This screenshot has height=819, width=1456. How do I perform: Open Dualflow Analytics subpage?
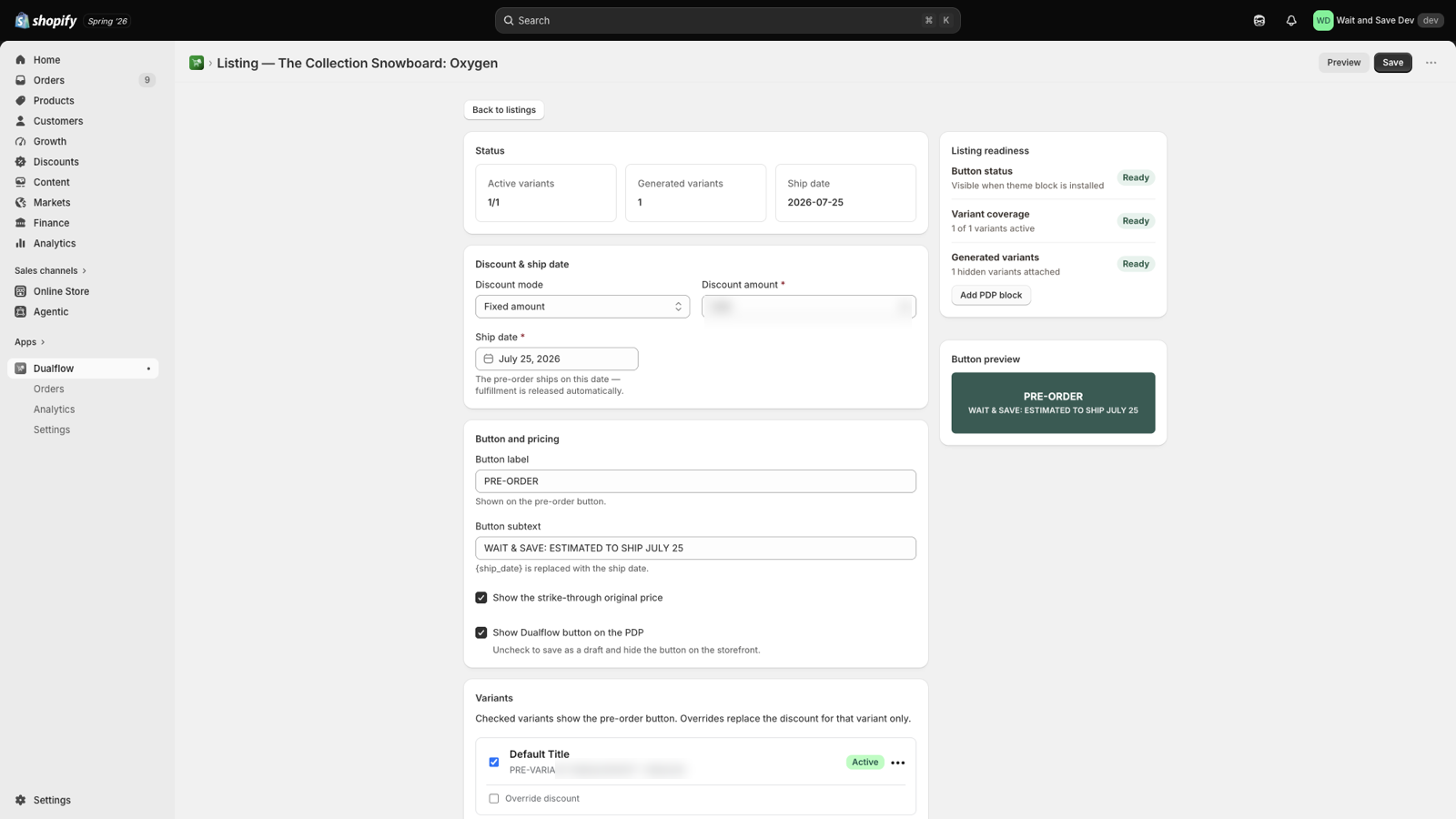pyautogui.click(x=55, y=409)
